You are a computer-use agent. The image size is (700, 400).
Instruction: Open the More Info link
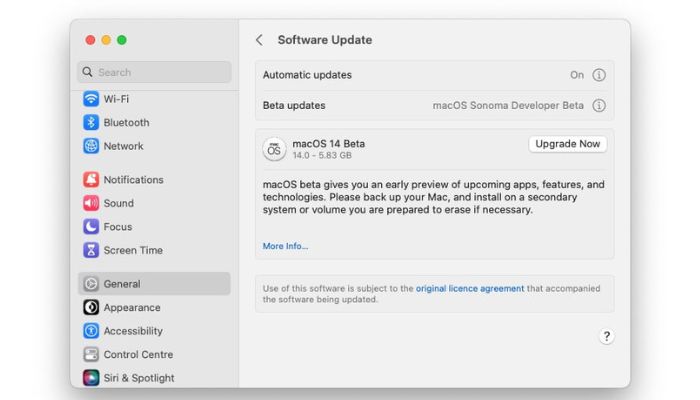tap(285, 246)
